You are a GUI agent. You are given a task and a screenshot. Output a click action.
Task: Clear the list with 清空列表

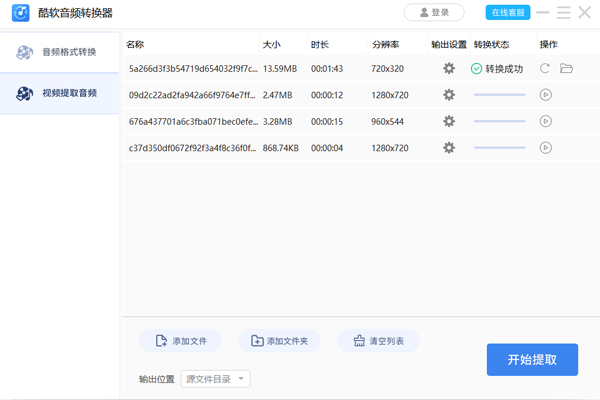378,341
